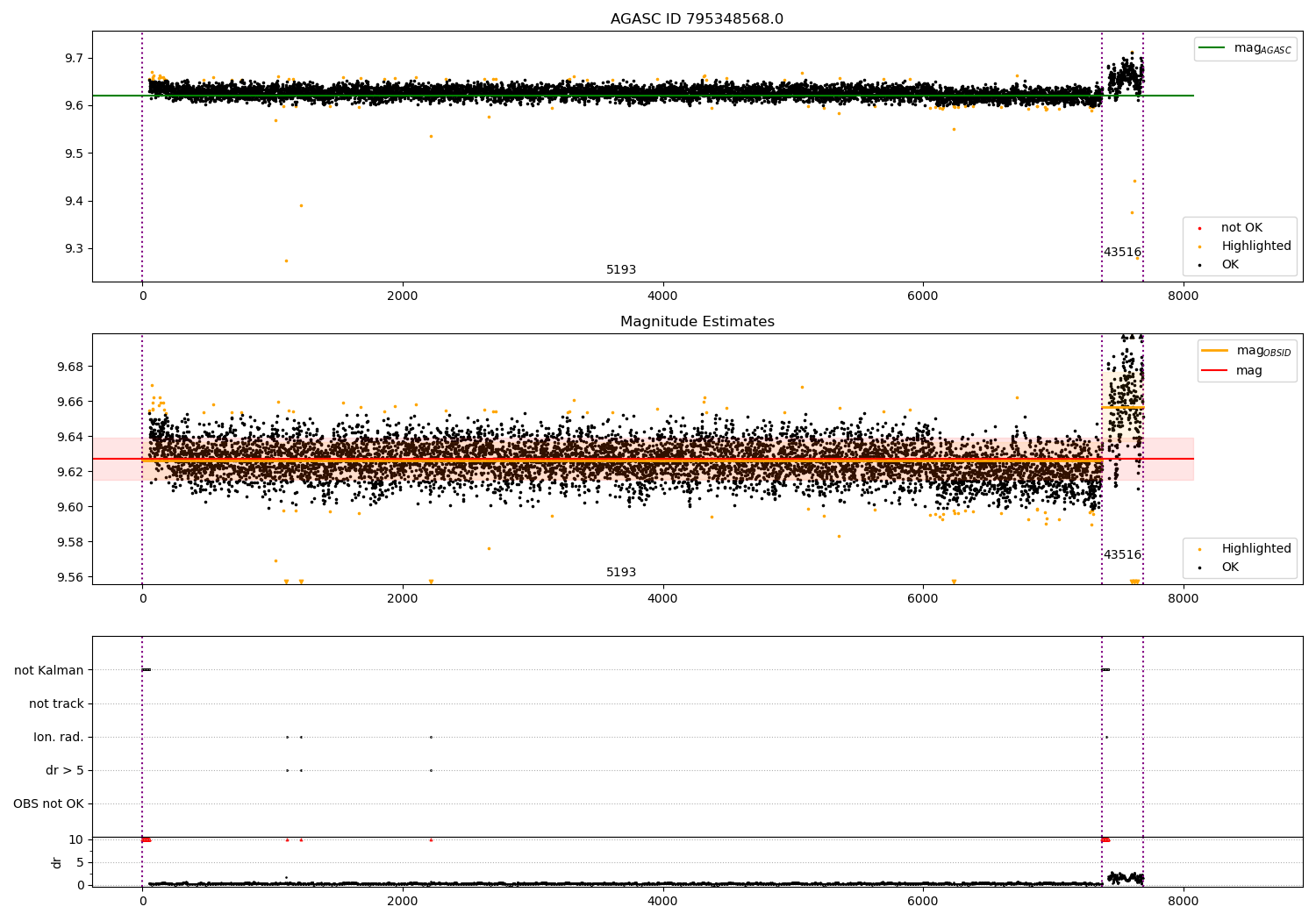This screenshot has height=921, width=1316.
Task: Click the 9.66 y-axis tick label
Action: click(70, 402)
